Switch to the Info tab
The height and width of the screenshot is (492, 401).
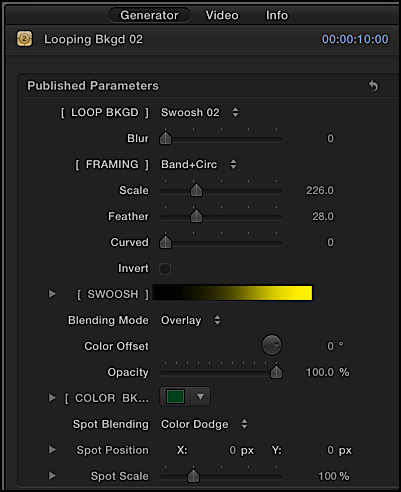tap(277, 15)
